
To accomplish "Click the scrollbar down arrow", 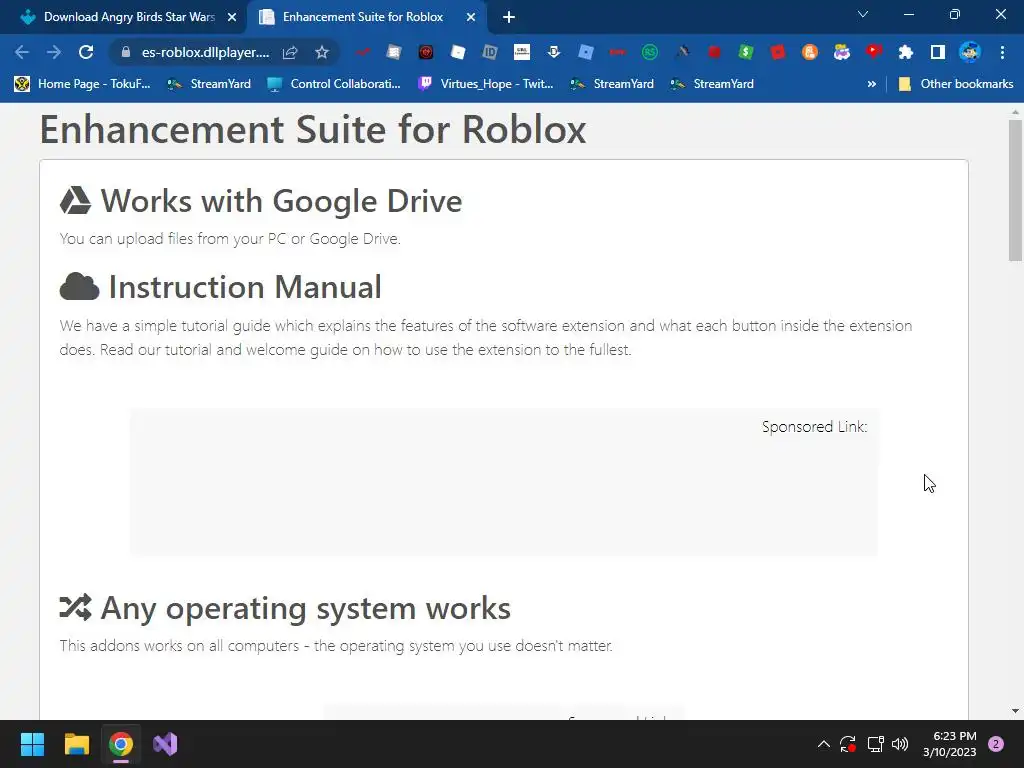I will pos(1015,711).
